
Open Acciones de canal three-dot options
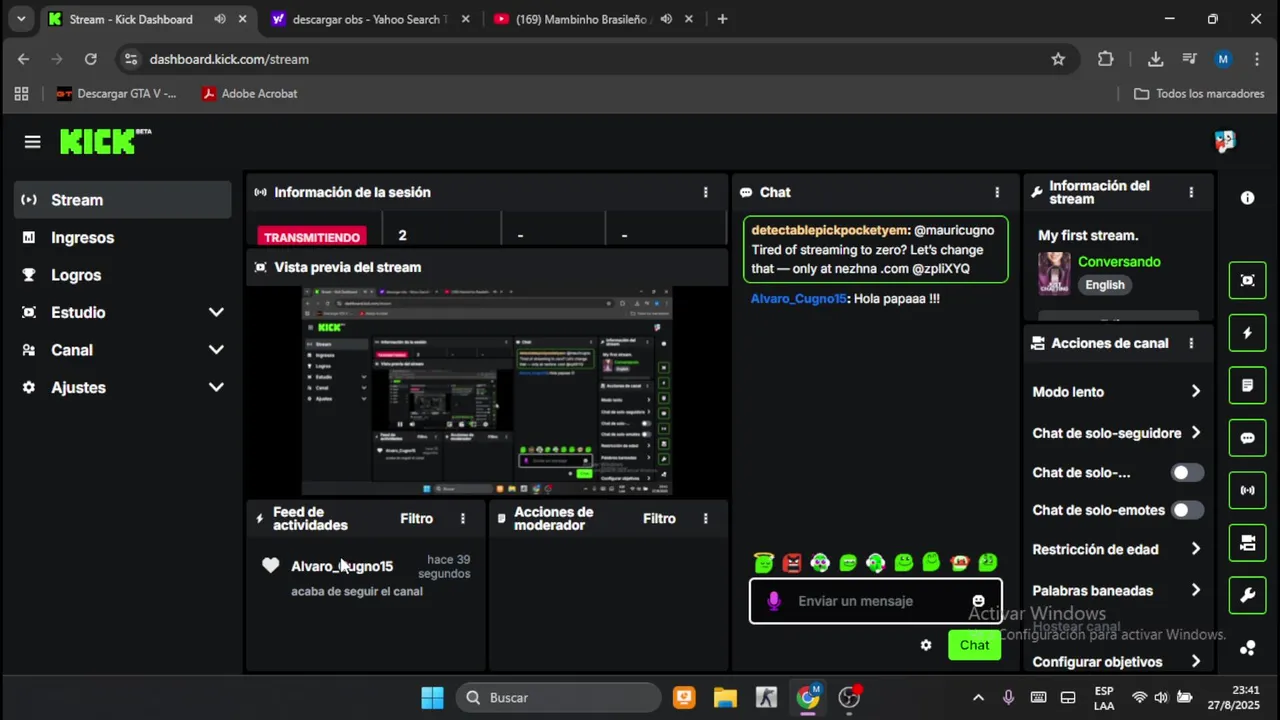(1191, 343)
